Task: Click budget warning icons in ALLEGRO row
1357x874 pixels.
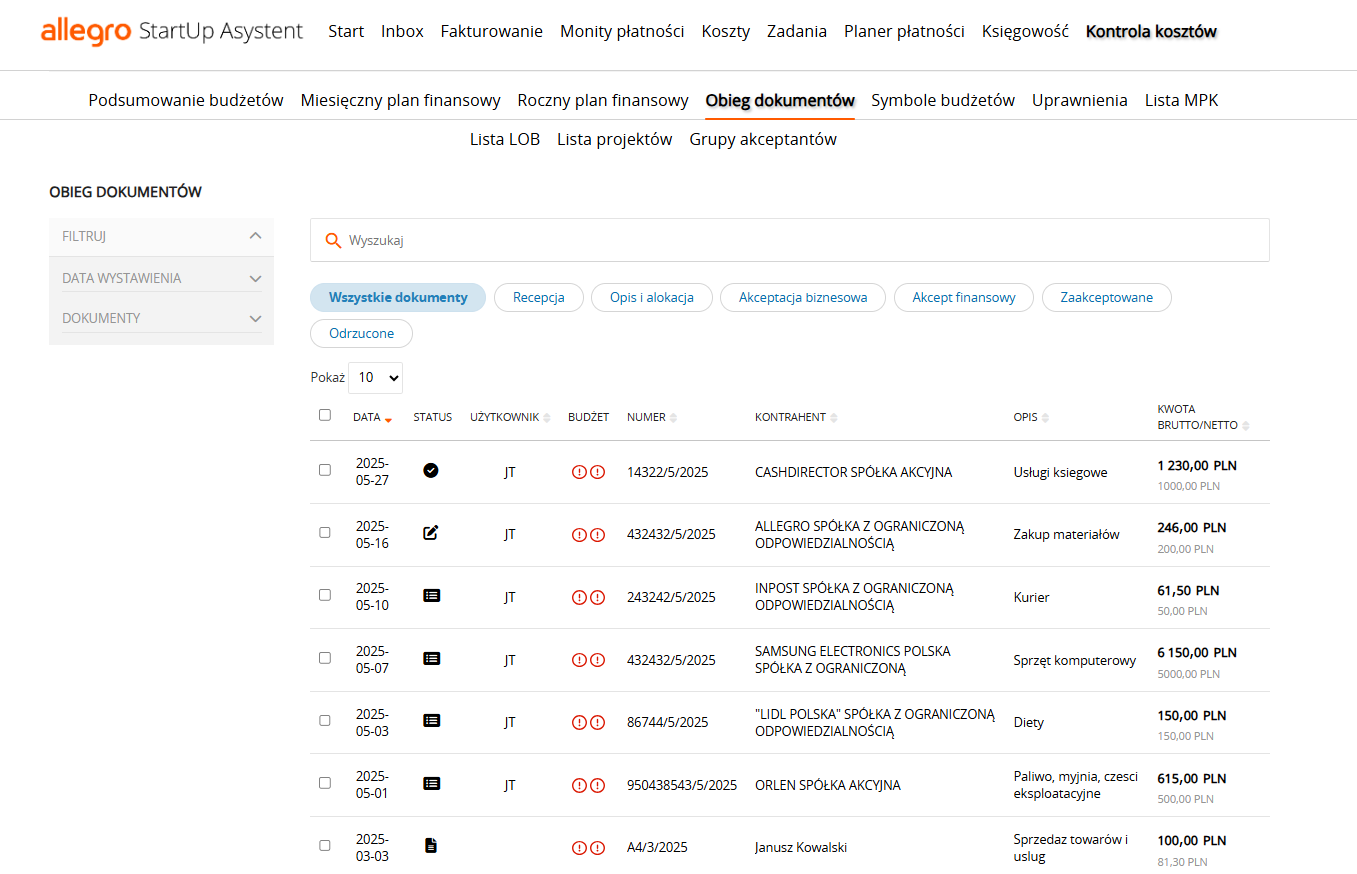Action: tap(588, 535)
